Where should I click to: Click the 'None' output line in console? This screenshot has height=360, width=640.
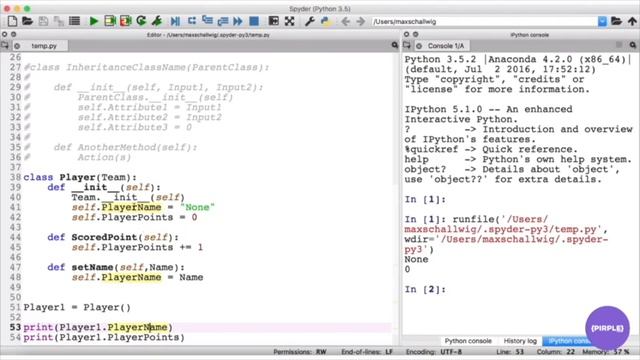click(416, 260)
